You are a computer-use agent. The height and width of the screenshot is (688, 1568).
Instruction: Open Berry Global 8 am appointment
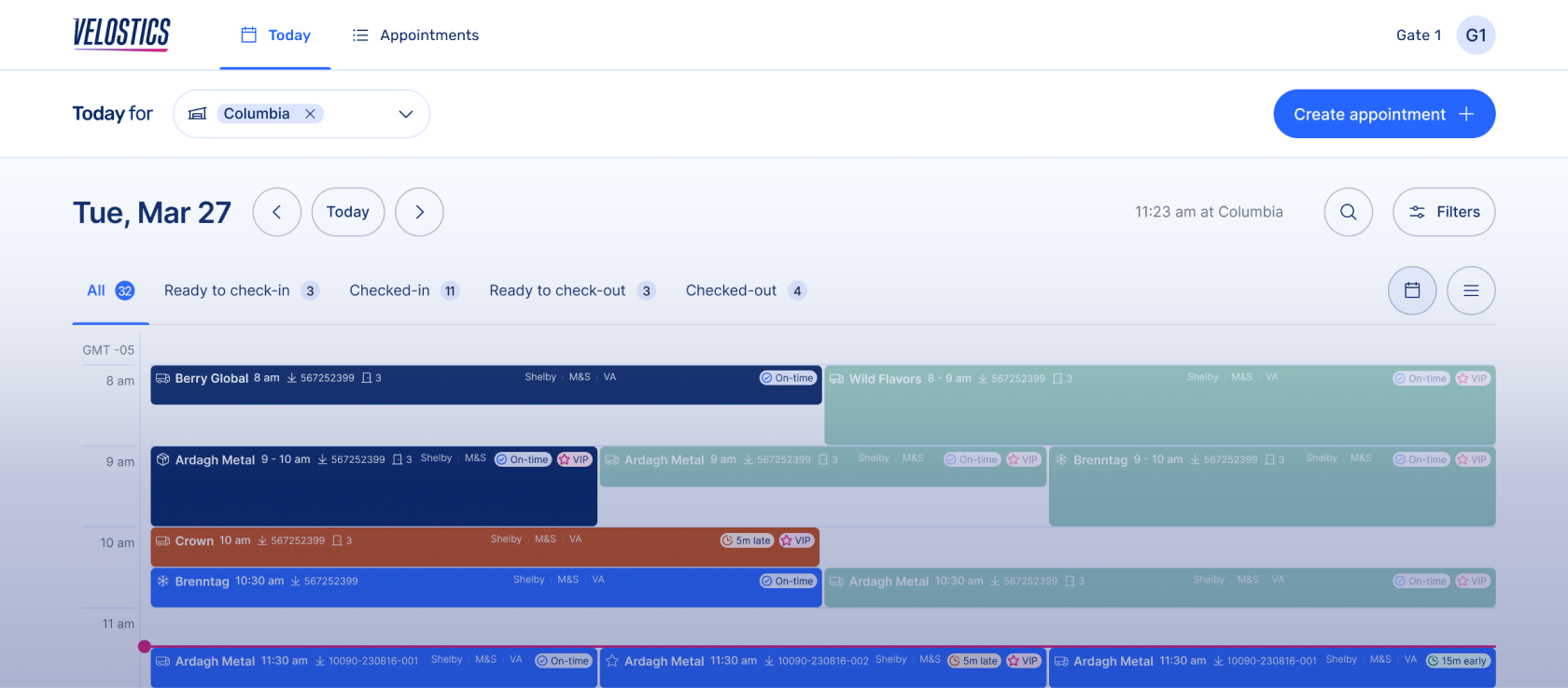point(486,385)
